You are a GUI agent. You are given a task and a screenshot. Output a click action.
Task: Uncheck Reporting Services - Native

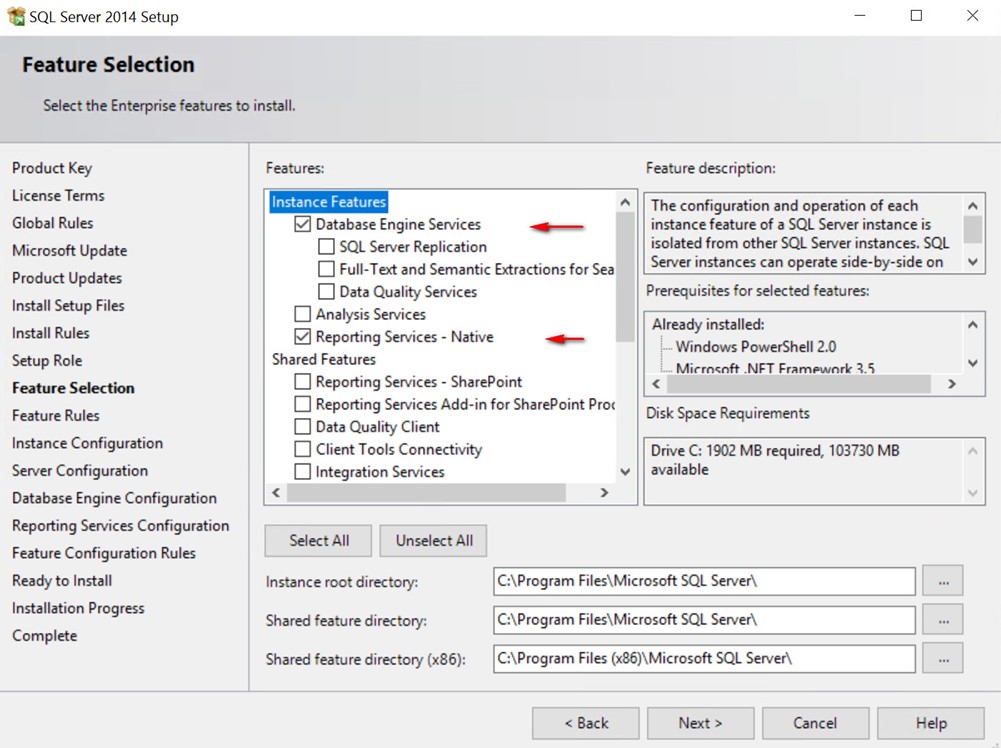(303, 336)
